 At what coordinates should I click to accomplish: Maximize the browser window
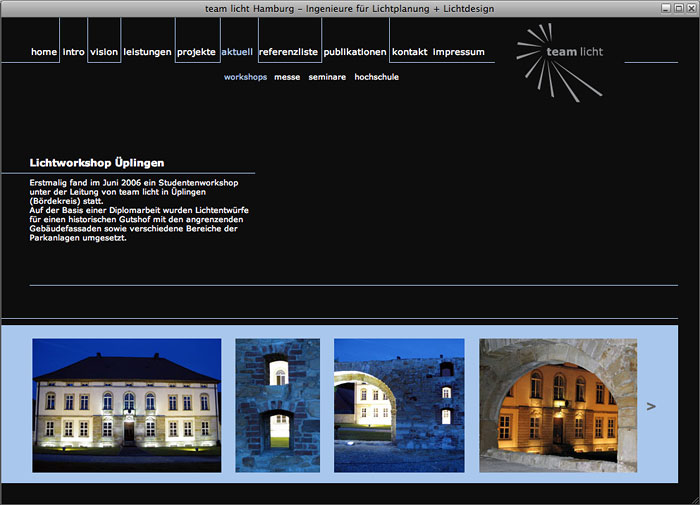pos(679,8)
